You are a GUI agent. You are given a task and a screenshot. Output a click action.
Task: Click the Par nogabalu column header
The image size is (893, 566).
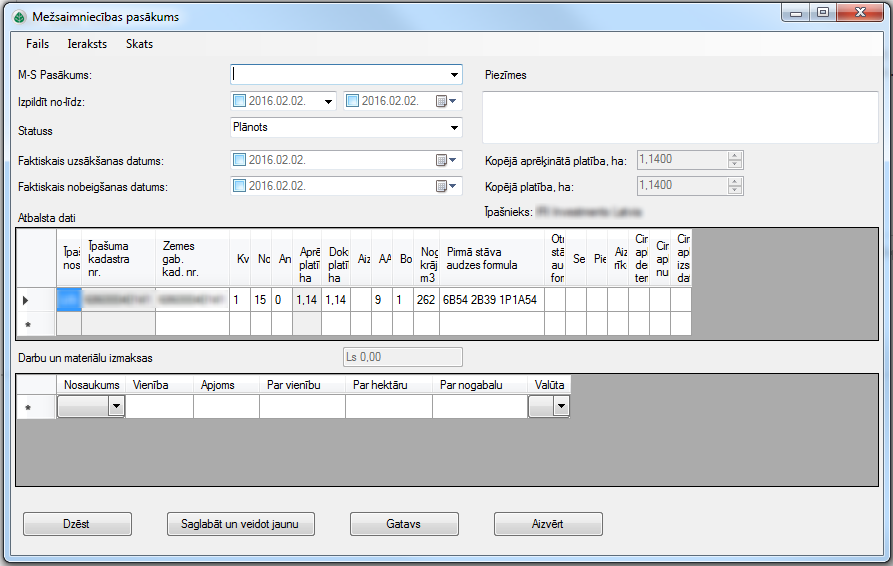click(x=480, y=385)
